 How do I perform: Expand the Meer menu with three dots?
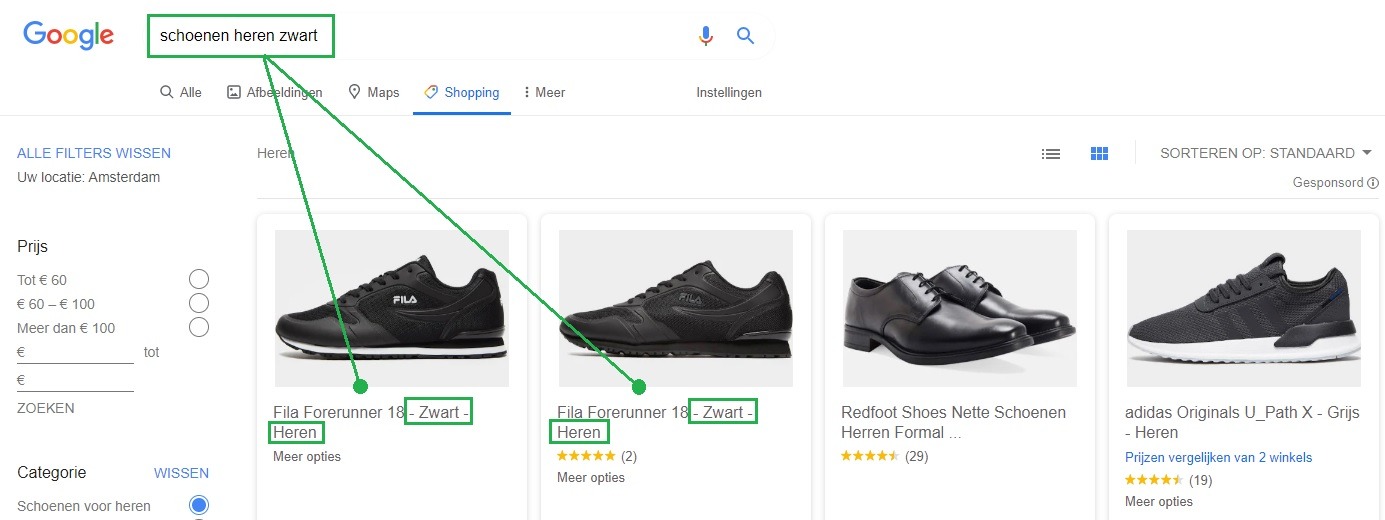click(544, 92)
